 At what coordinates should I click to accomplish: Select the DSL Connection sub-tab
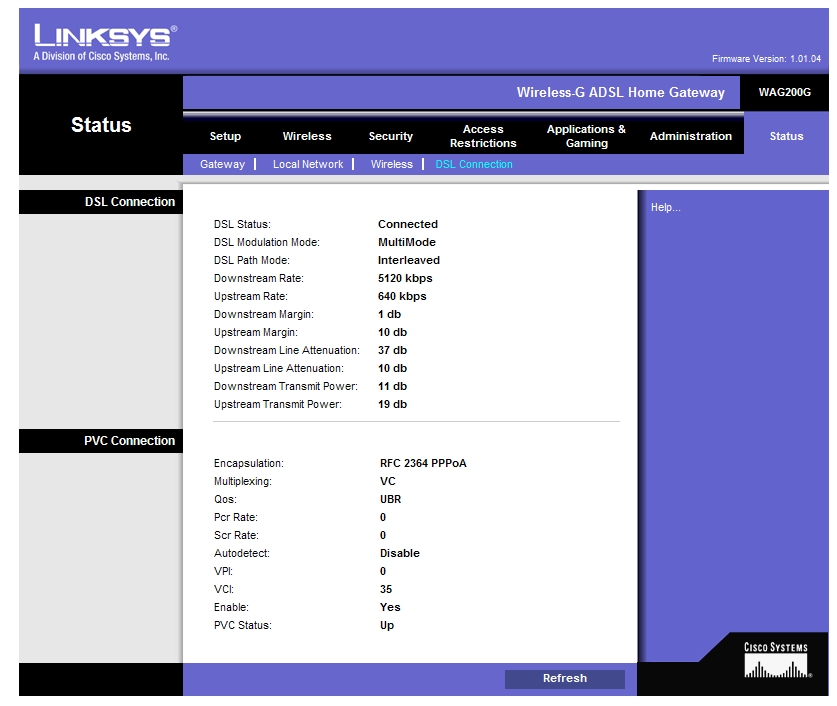coord(474,164)
